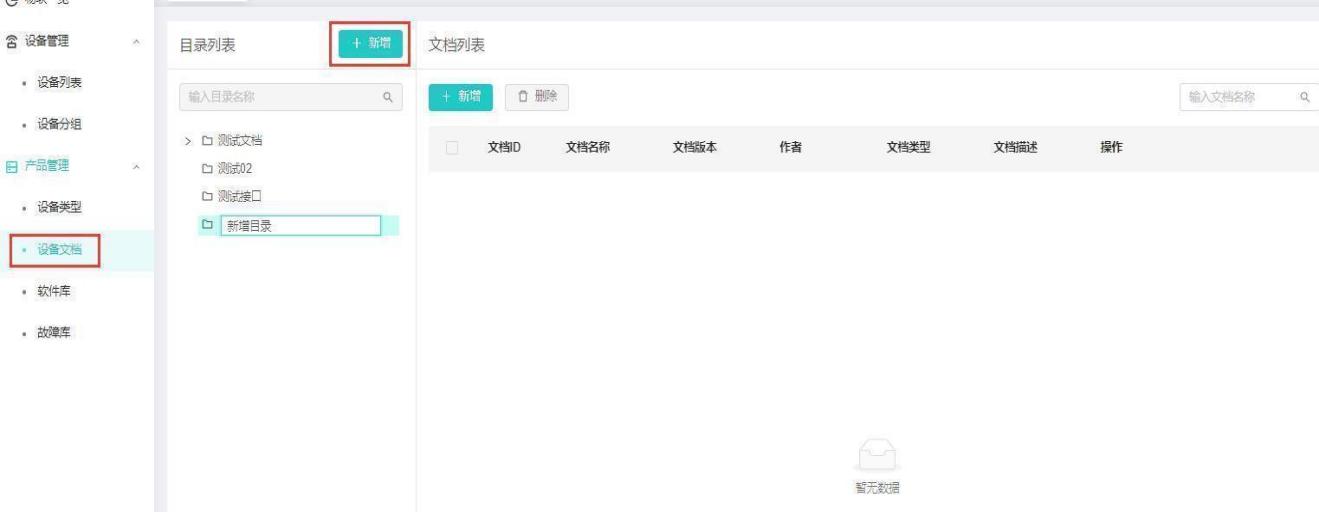Click the search icon in 输入文档名称 field

tap(1304, 97)
